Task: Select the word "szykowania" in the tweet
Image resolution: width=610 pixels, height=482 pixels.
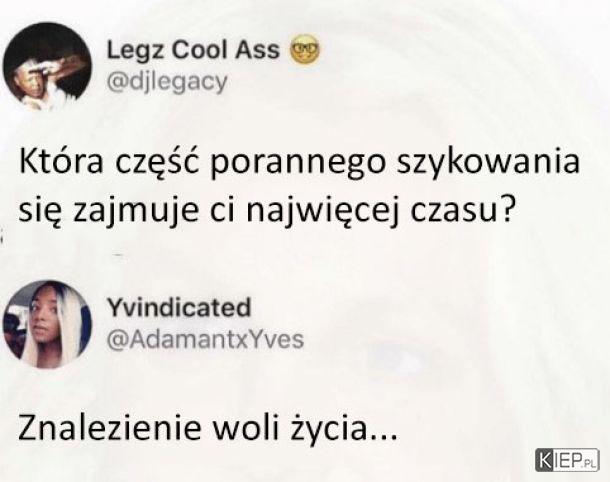Action: [x=488, y=163]
